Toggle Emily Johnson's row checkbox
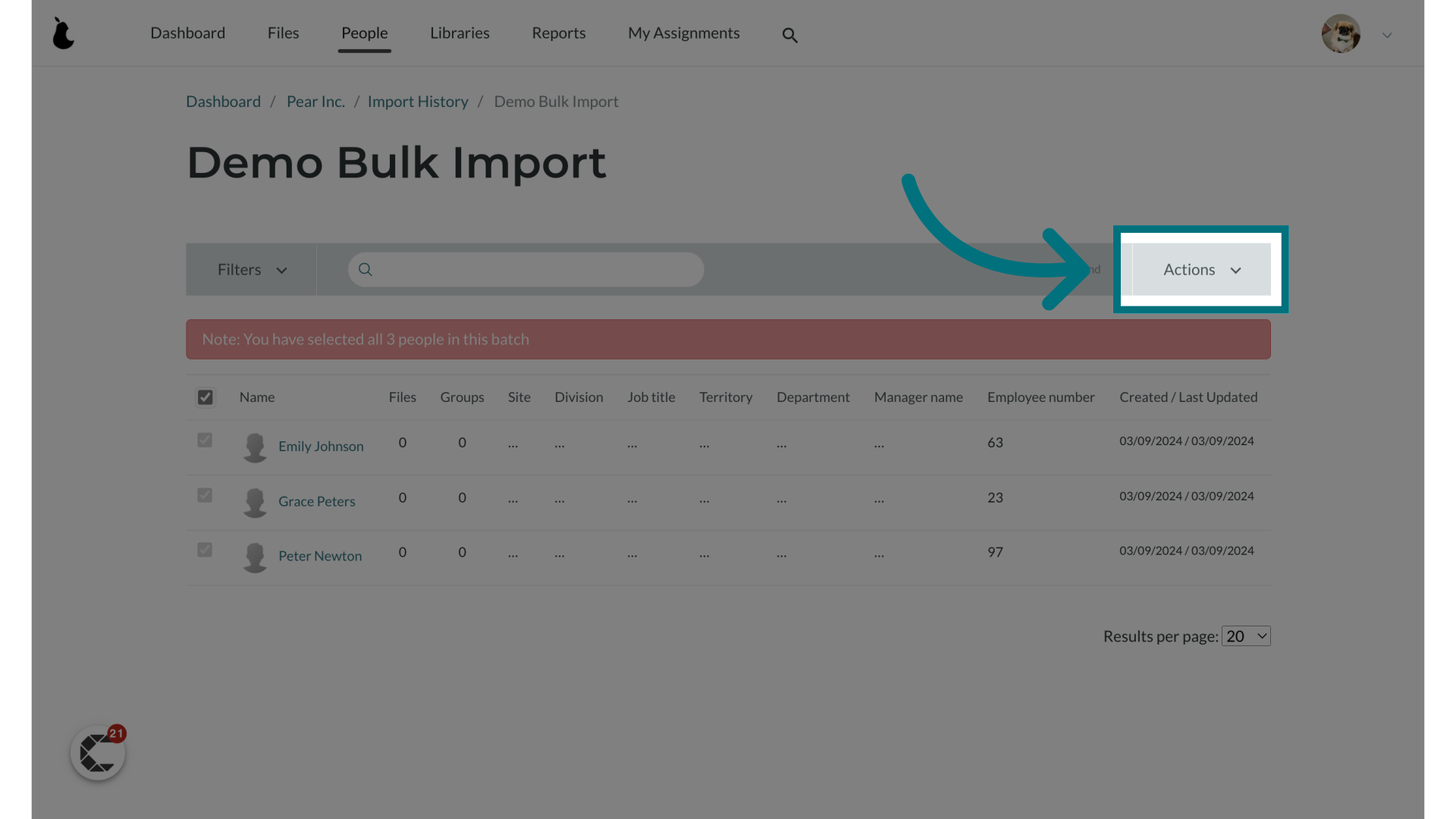Image resolution: width=1456 pixels, height=819 pixels. tap(205, 440)
